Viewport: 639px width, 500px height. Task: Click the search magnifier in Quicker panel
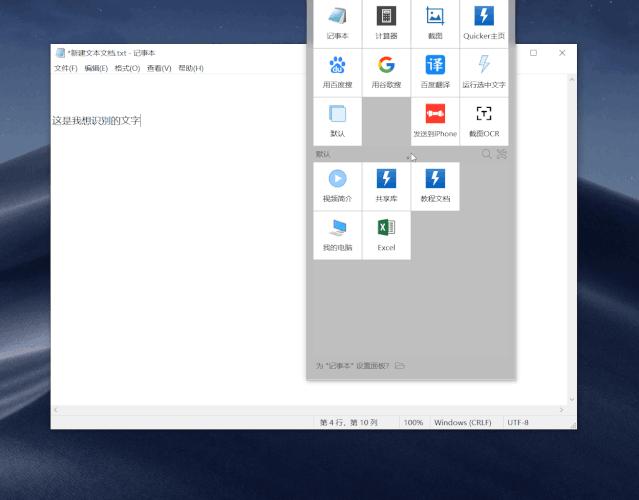point(487,154)
